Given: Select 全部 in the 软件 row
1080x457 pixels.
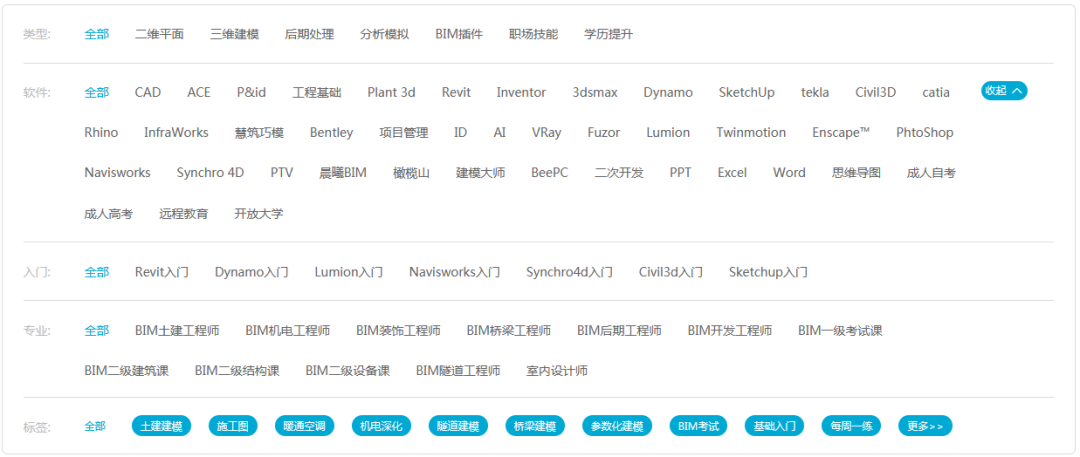Looking at the screenshot, I should pos(96,92).
